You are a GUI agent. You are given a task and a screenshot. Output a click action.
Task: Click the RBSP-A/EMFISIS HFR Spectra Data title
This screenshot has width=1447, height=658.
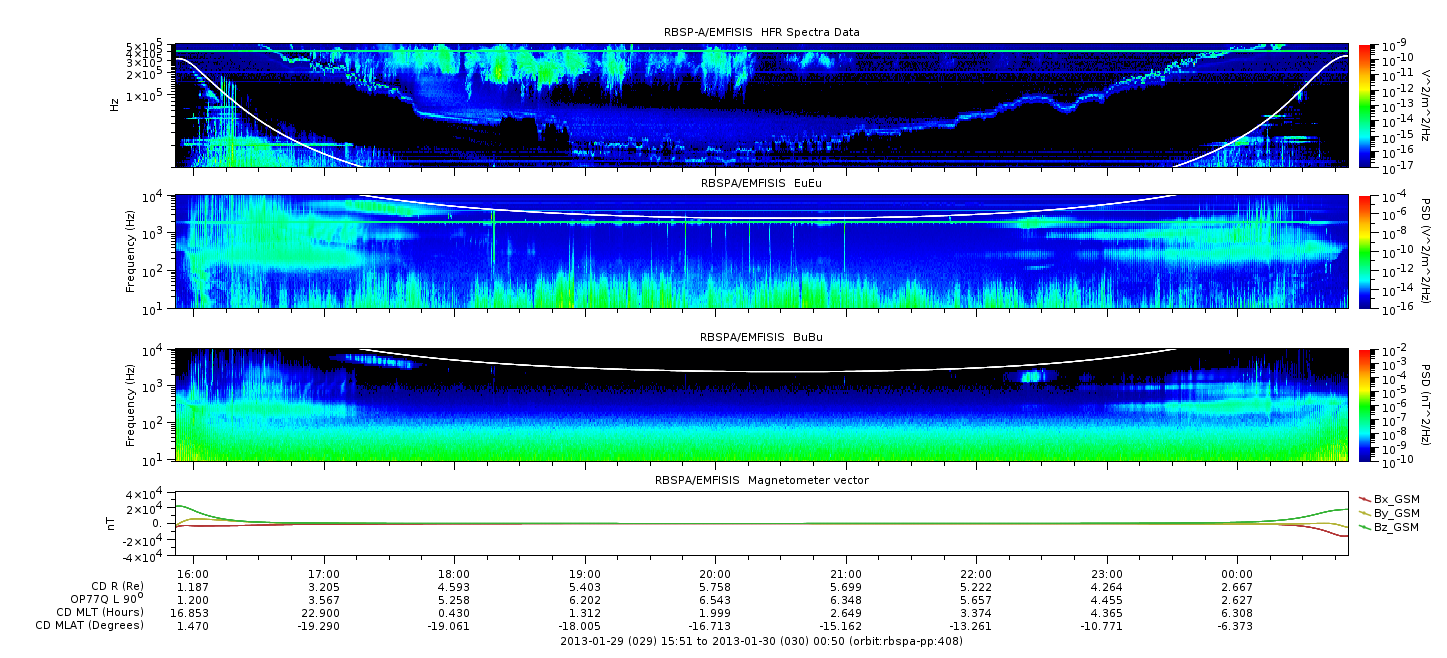pos(761,33)
